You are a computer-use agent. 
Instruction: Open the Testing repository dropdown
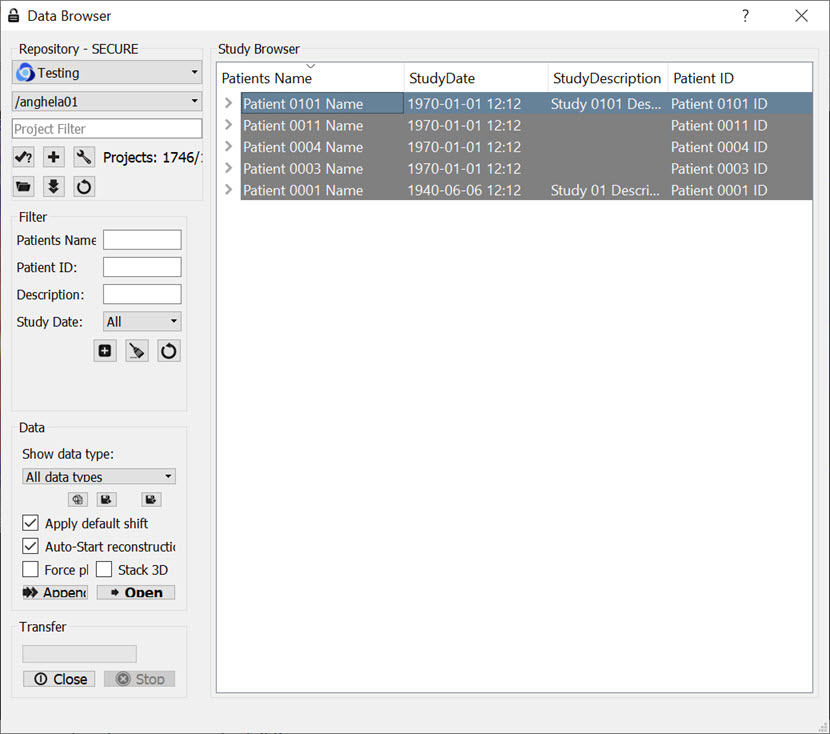click(x=107, y=73)
